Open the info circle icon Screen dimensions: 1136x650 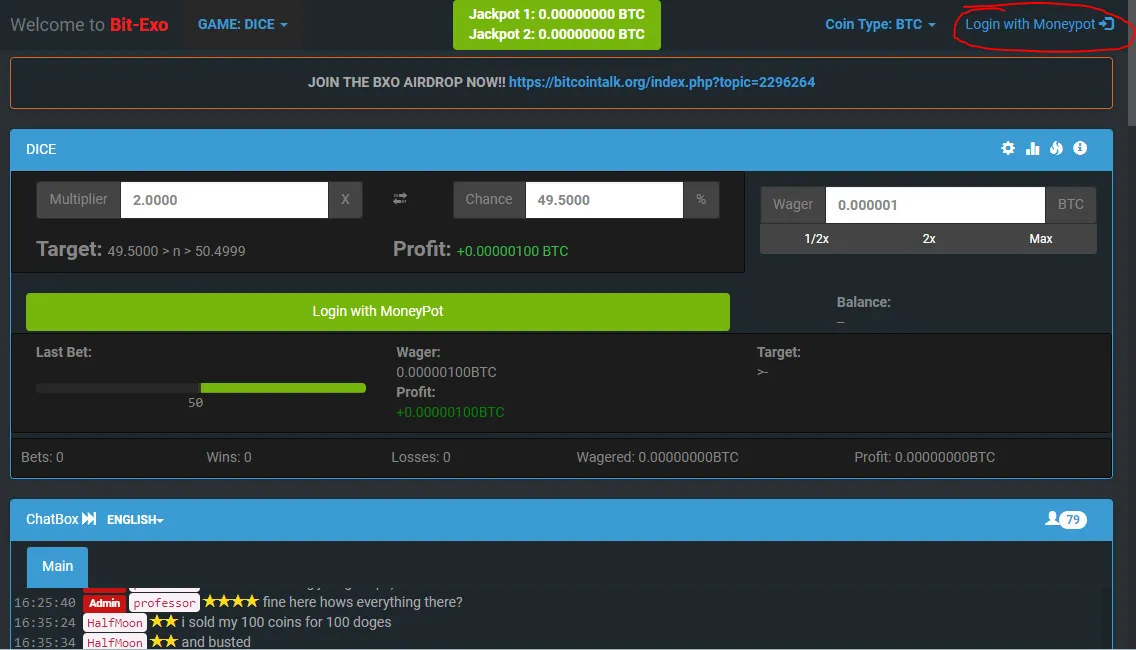(x=1080, y=148)
